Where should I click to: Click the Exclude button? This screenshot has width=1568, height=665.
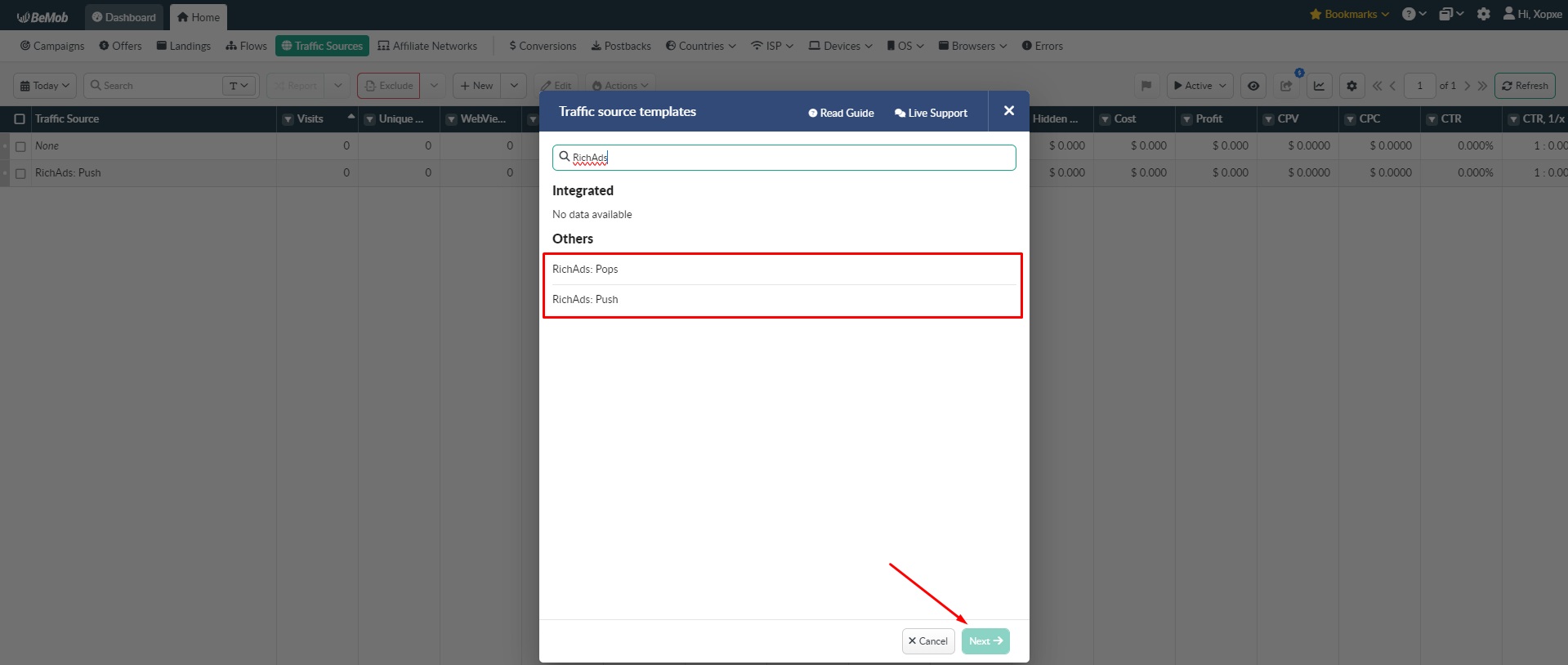pos(388,86)
